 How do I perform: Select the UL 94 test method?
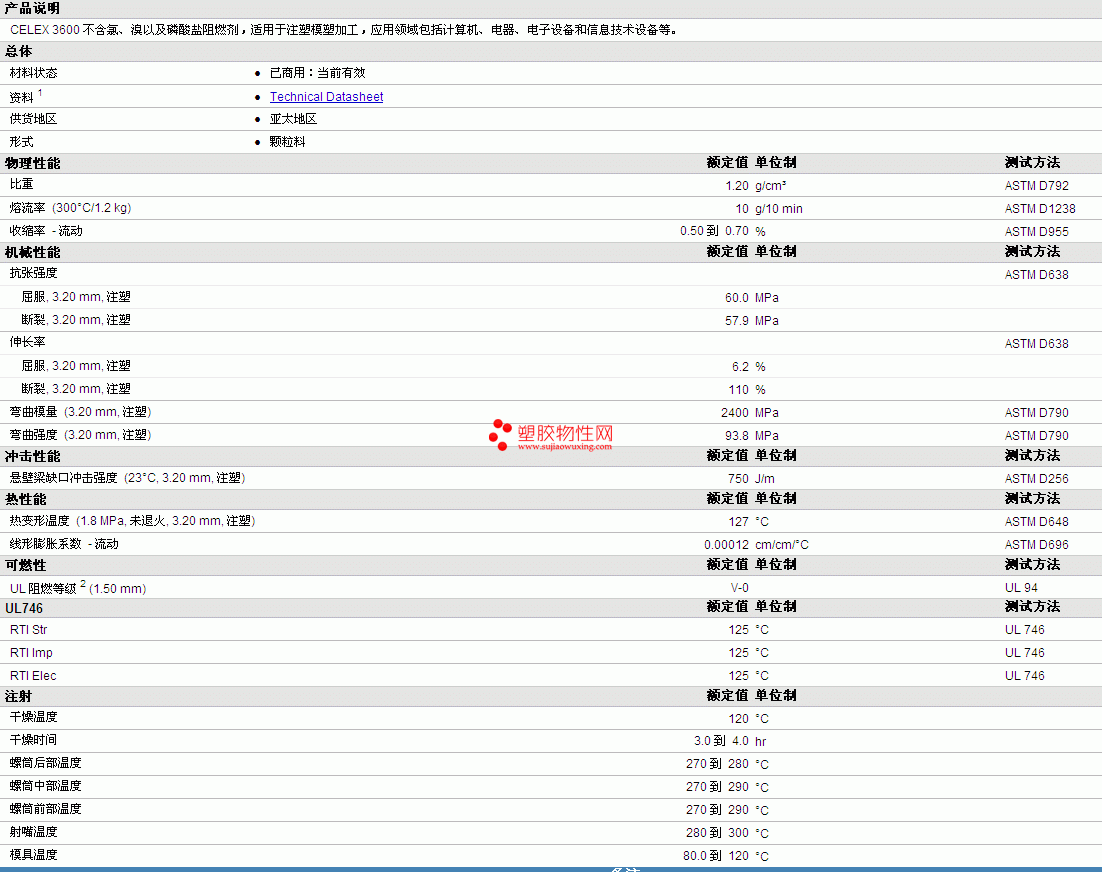pos(1021,588)
